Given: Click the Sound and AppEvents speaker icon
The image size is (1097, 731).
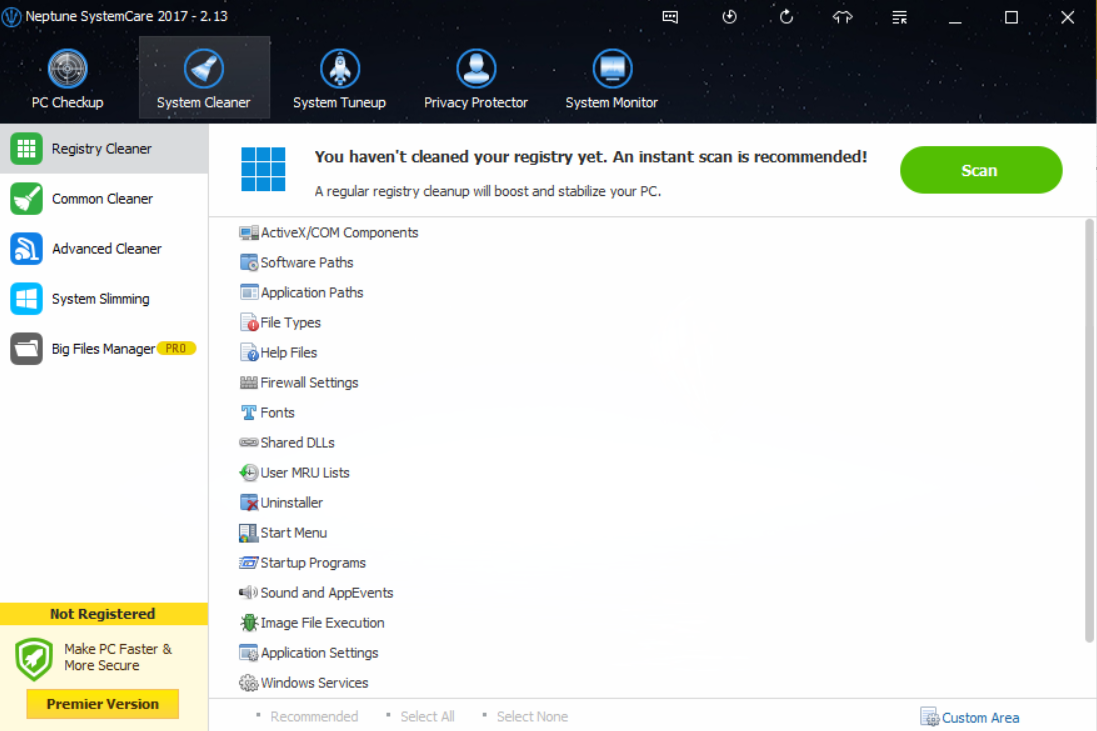Looking at the screenshot, I should pos(248,592).
